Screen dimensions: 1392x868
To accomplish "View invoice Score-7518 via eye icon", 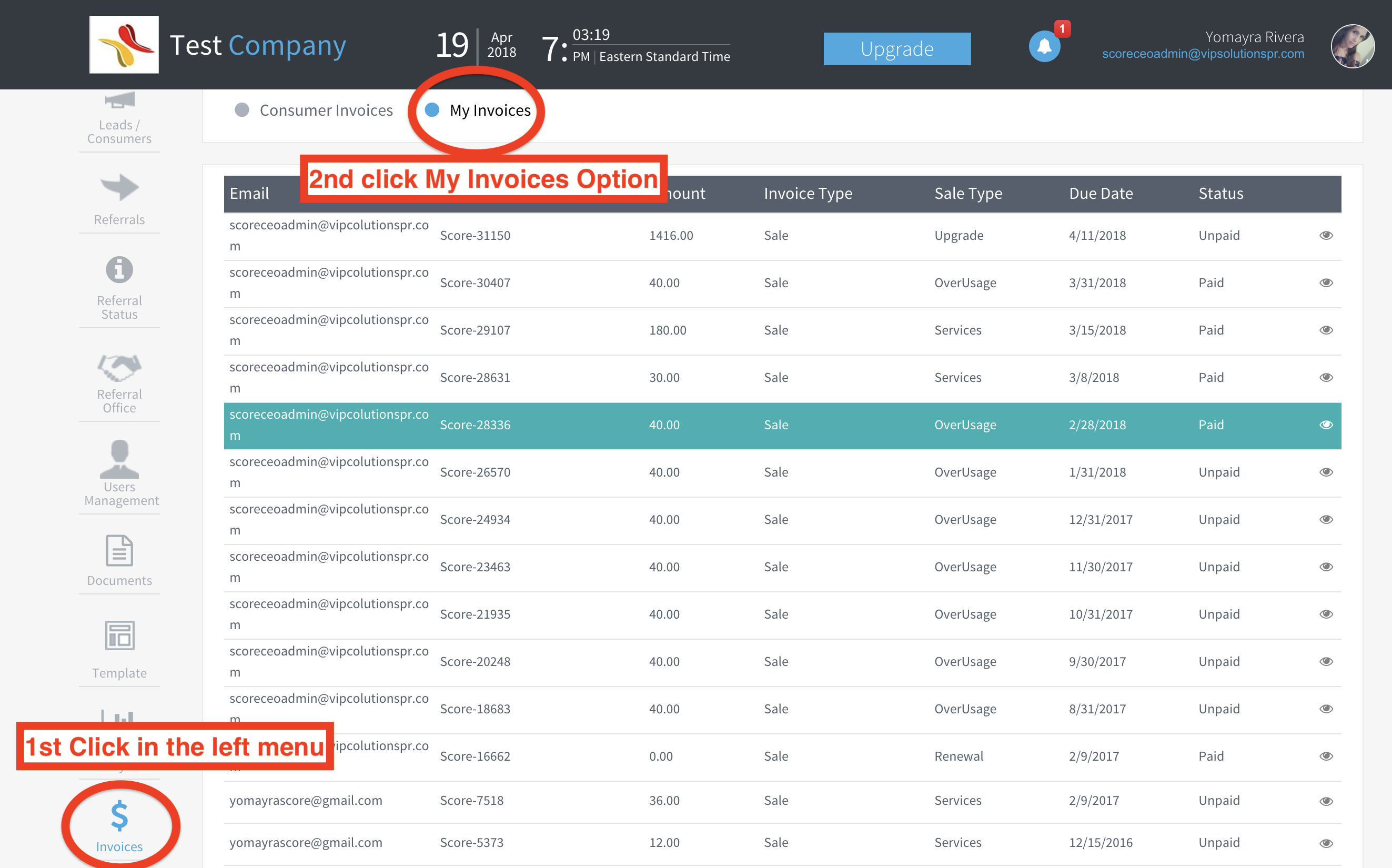I will pos(1325,801).
